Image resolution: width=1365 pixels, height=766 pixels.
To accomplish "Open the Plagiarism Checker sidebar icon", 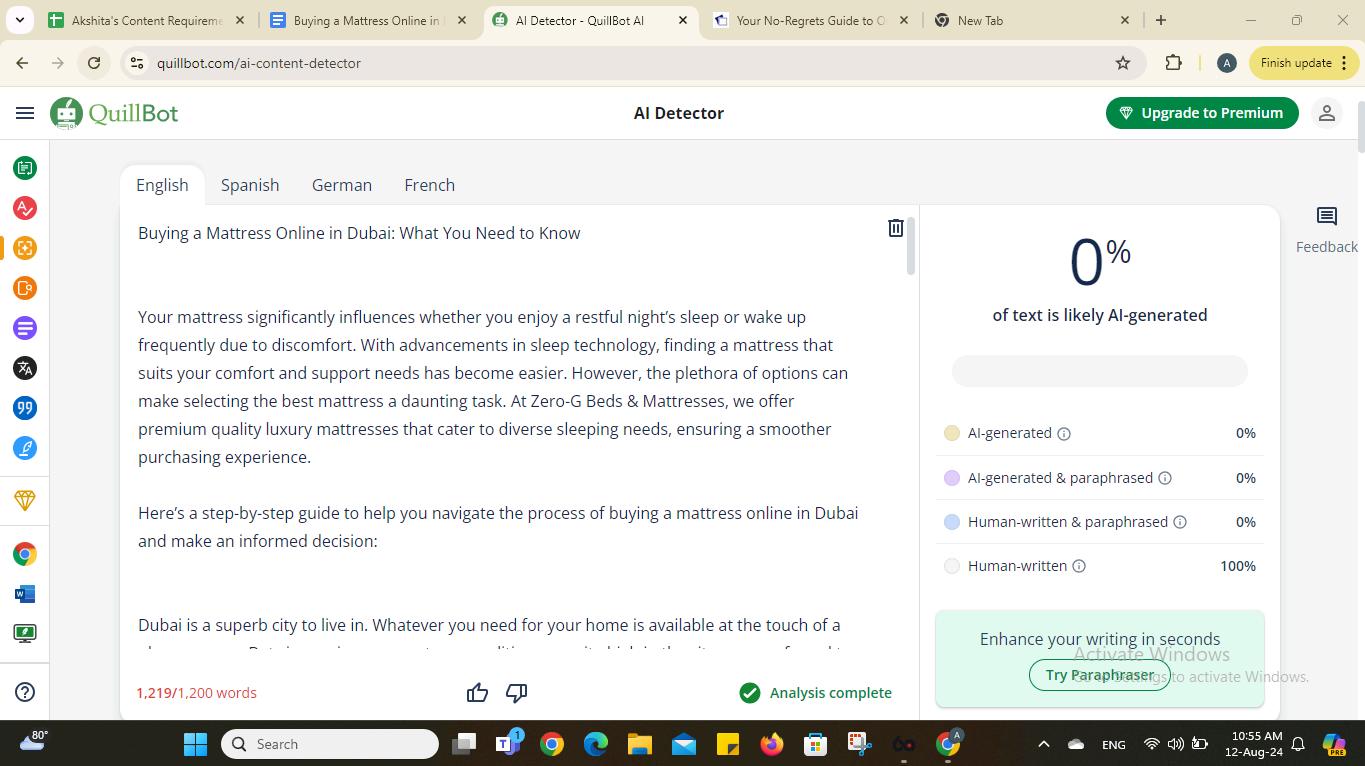I will pos(25,288).
